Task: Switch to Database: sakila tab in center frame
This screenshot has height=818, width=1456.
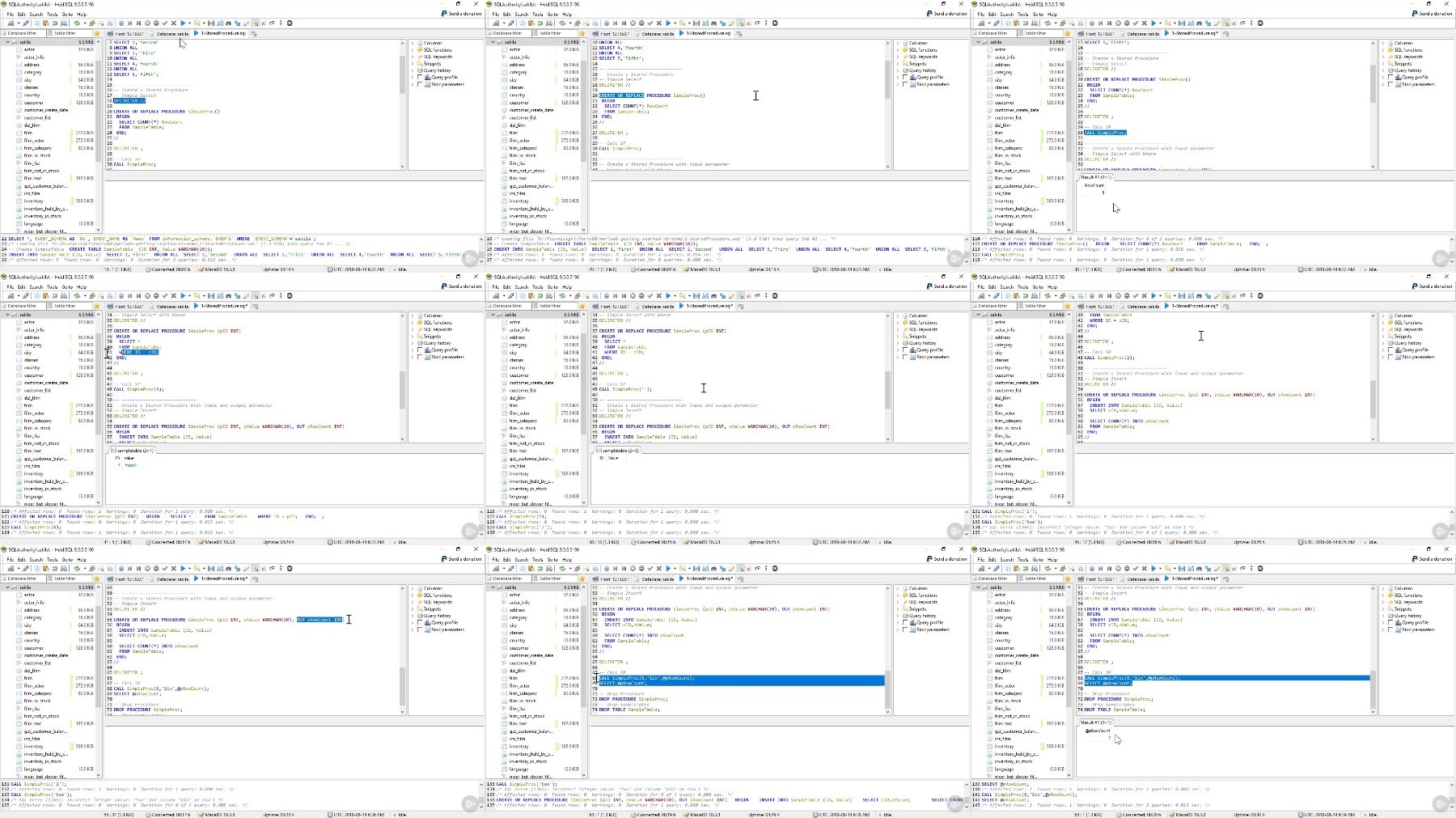Action: point(654,307)
